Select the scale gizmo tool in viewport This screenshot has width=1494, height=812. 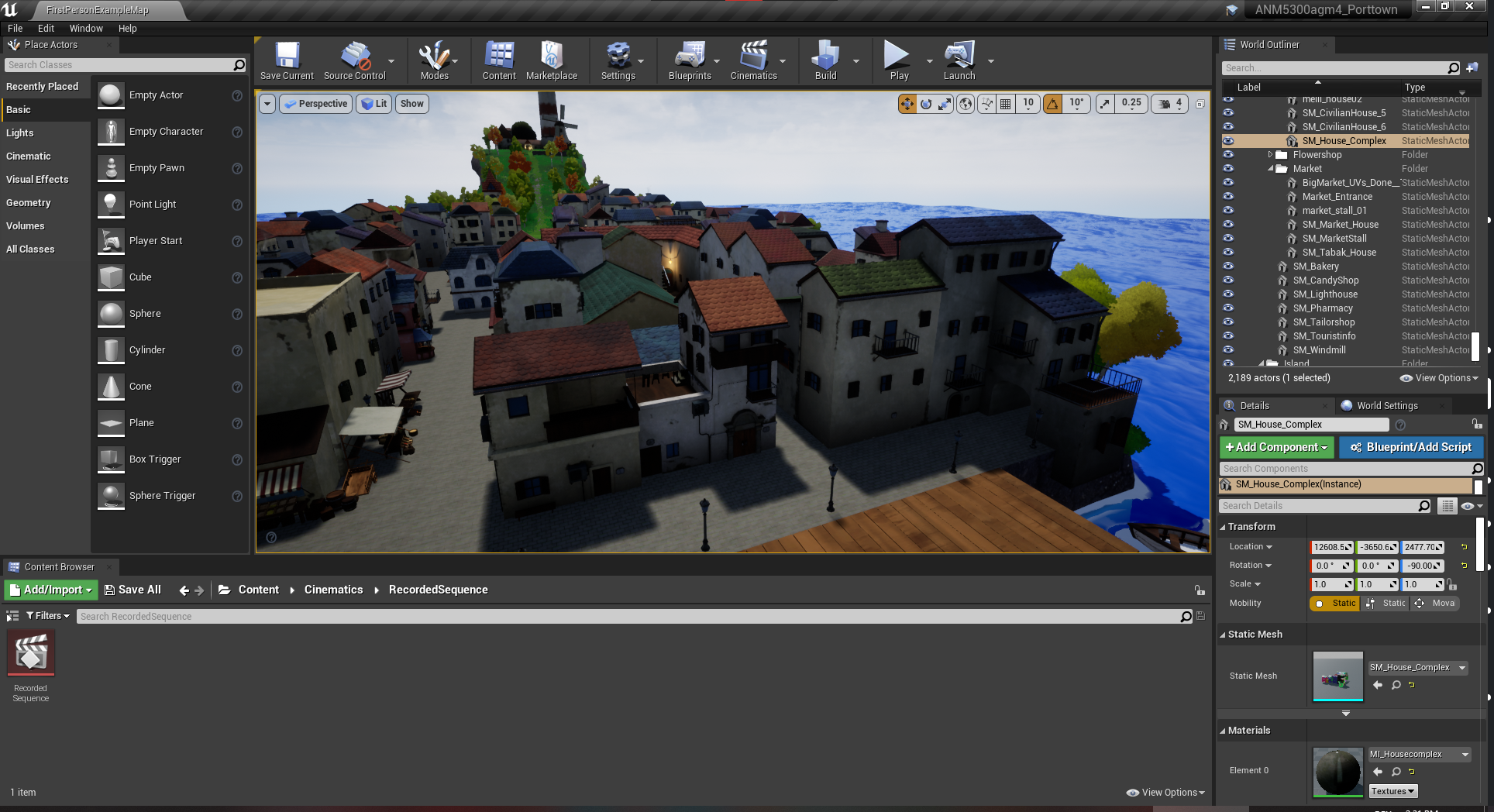(x=945, y=104)
